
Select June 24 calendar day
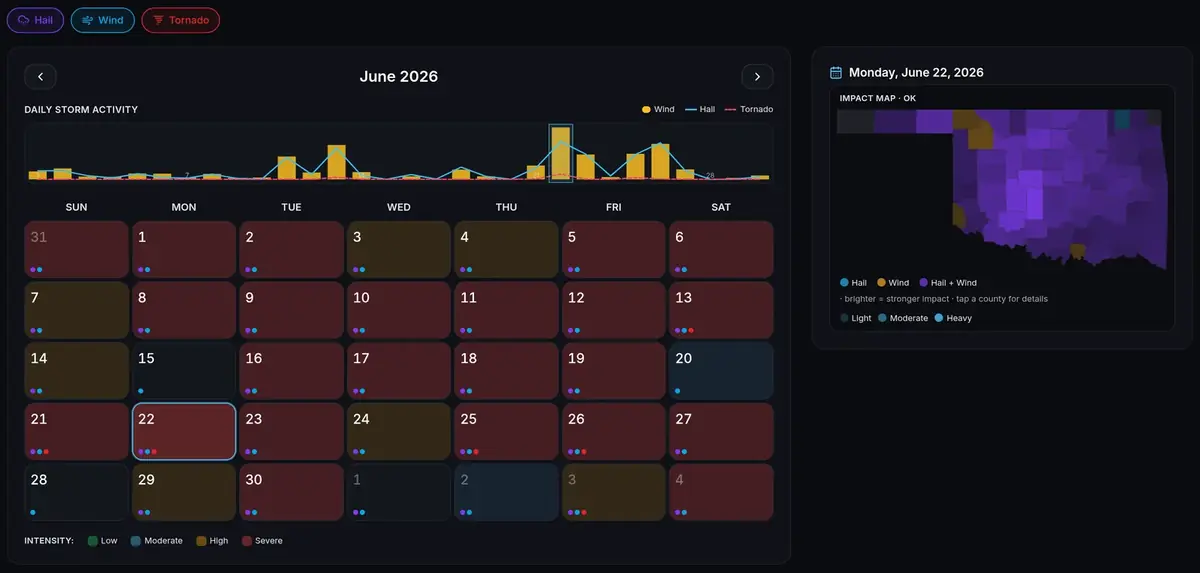coord(399,431)
